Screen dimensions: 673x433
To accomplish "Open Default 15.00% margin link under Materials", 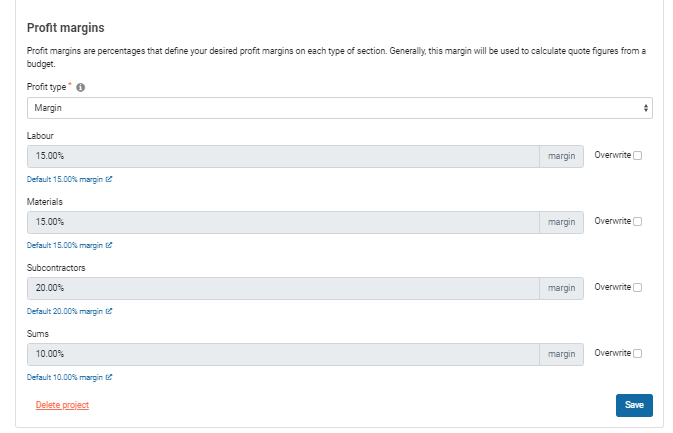I will pos(65,245).
